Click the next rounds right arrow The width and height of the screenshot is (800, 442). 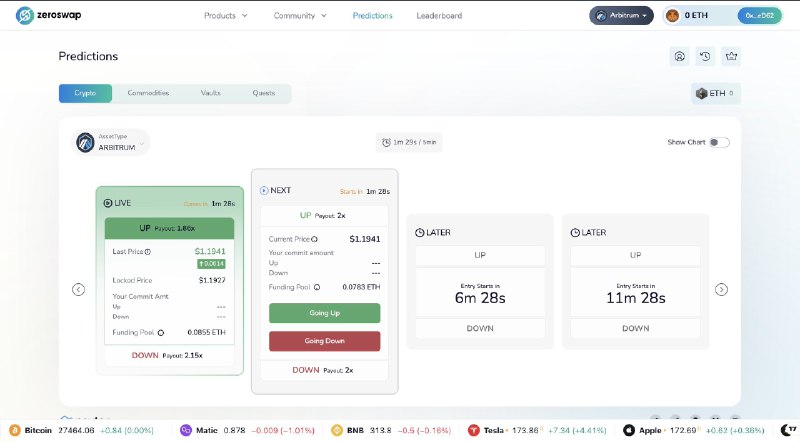click(x=721, y=289)
